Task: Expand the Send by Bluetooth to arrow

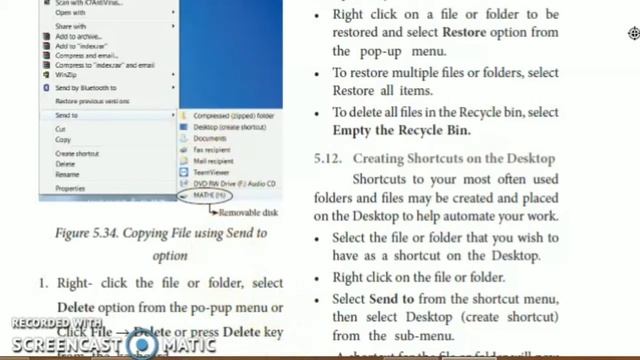Action: click(x=173, y=88)
